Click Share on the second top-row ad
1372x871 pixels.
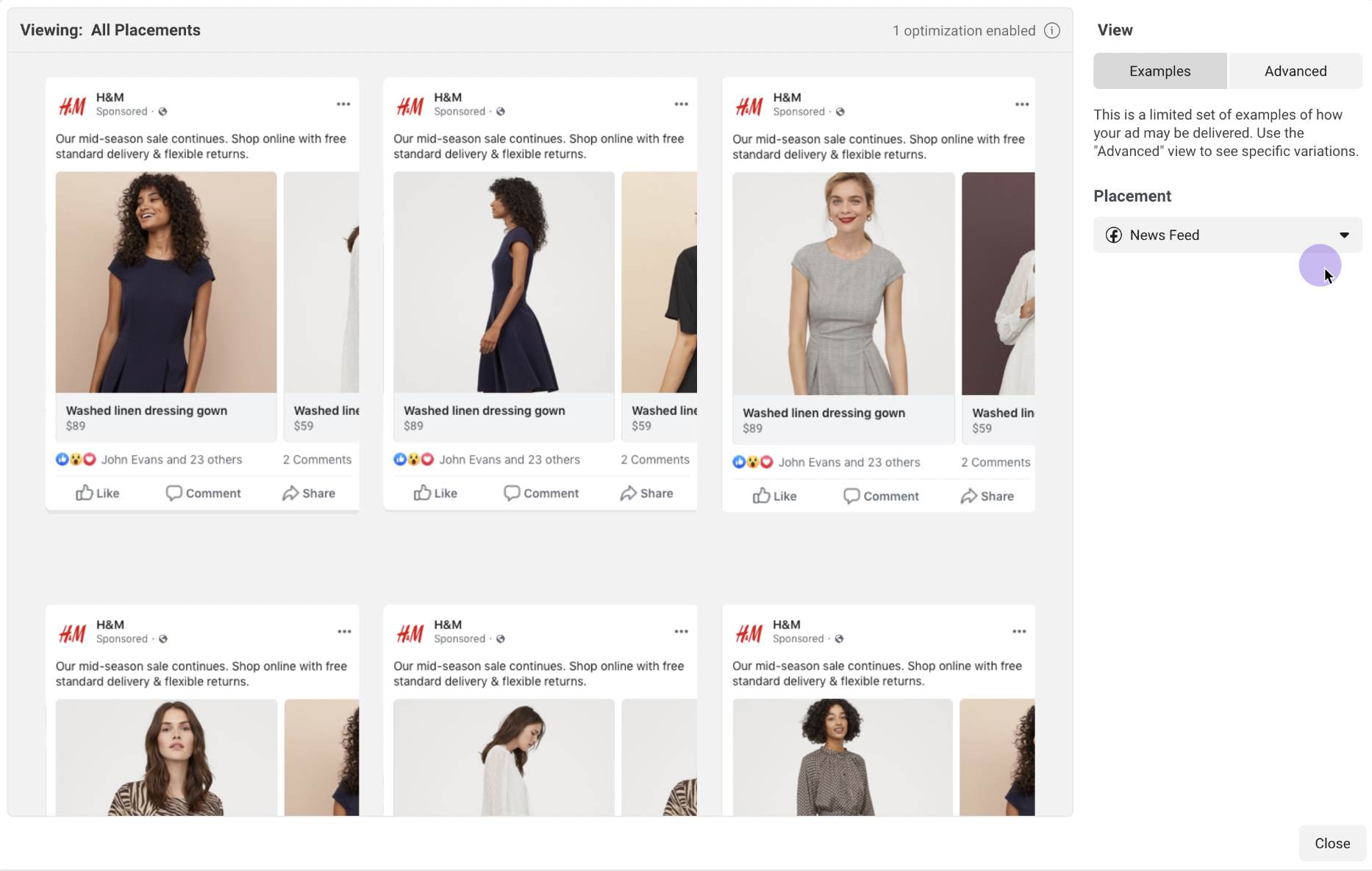(646, 493)
